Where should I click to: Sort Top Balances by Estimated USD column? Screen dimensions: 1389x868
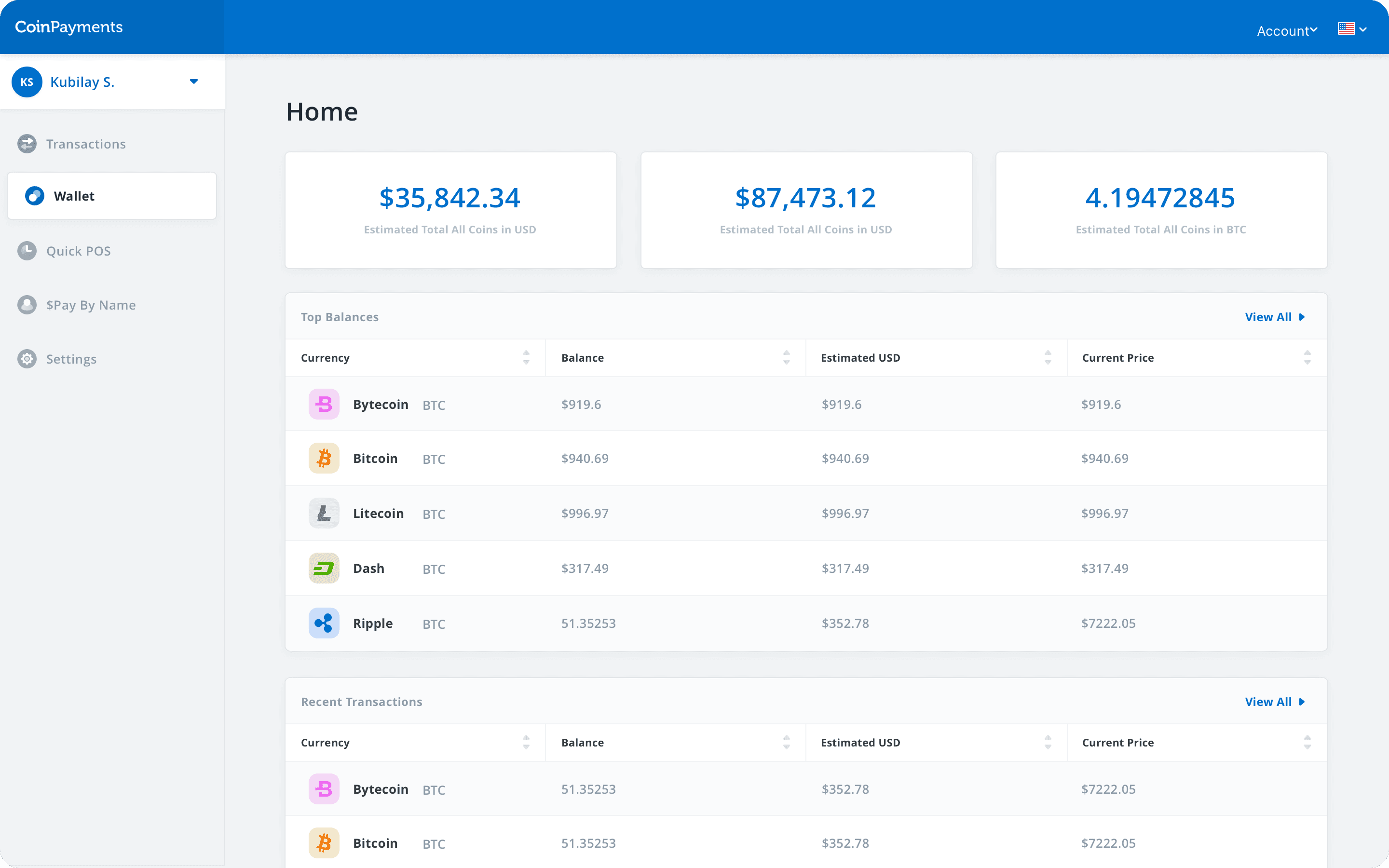click(1048, 358)
